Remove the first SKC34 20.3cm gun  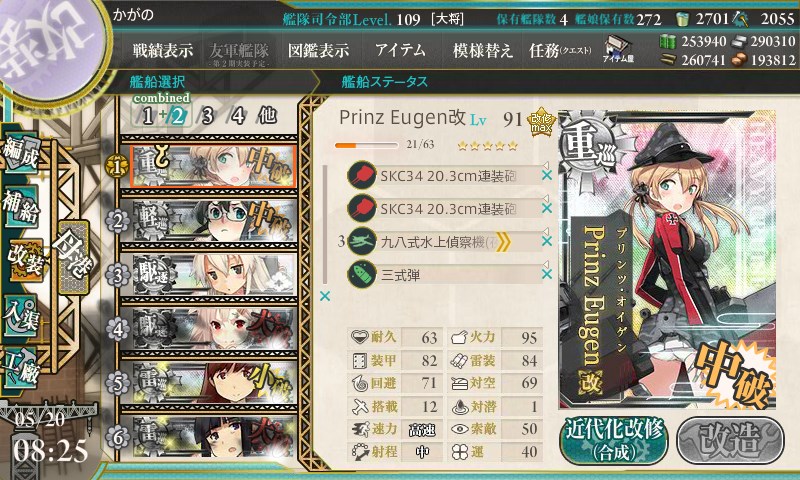[x=546, y=175]
